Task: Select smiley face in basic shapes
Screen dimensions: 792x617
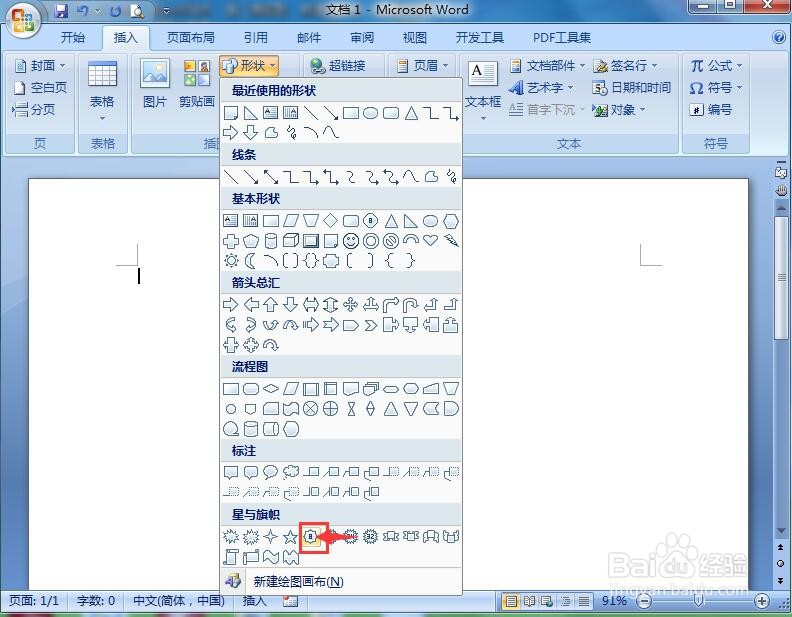Action: click(351, 241)
